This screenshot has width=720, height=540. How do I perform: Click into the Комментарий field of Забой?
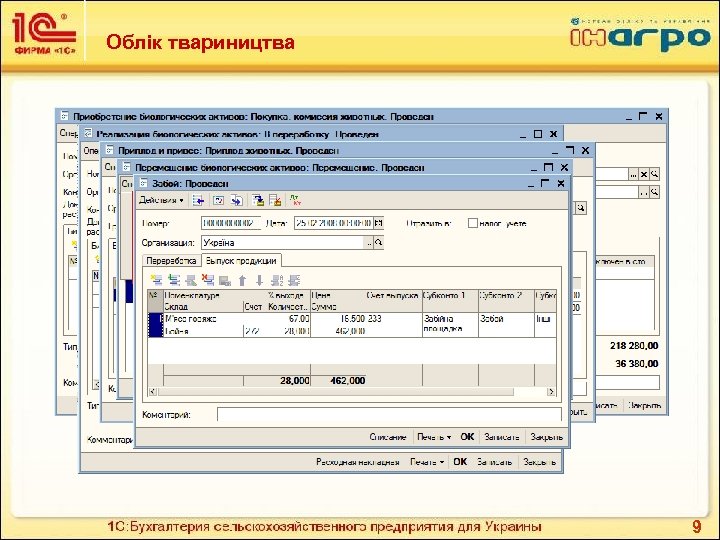tap(389, 415)
